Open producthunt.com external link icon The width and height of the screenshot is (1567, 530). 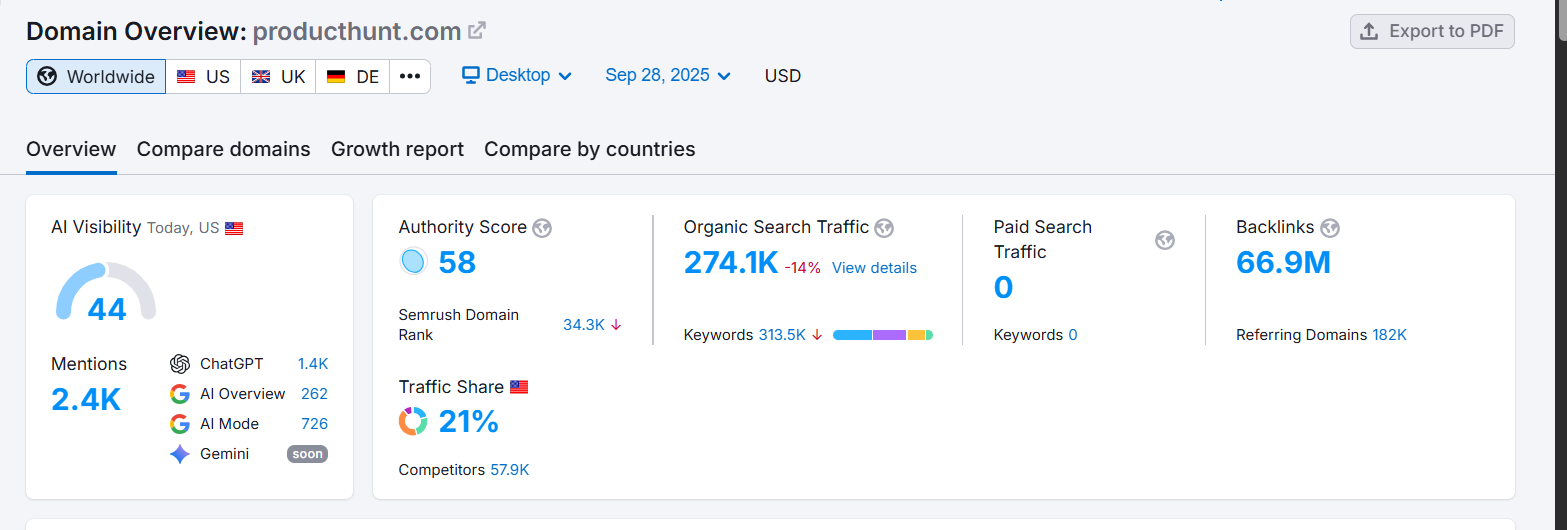click(x=477, y=31)
